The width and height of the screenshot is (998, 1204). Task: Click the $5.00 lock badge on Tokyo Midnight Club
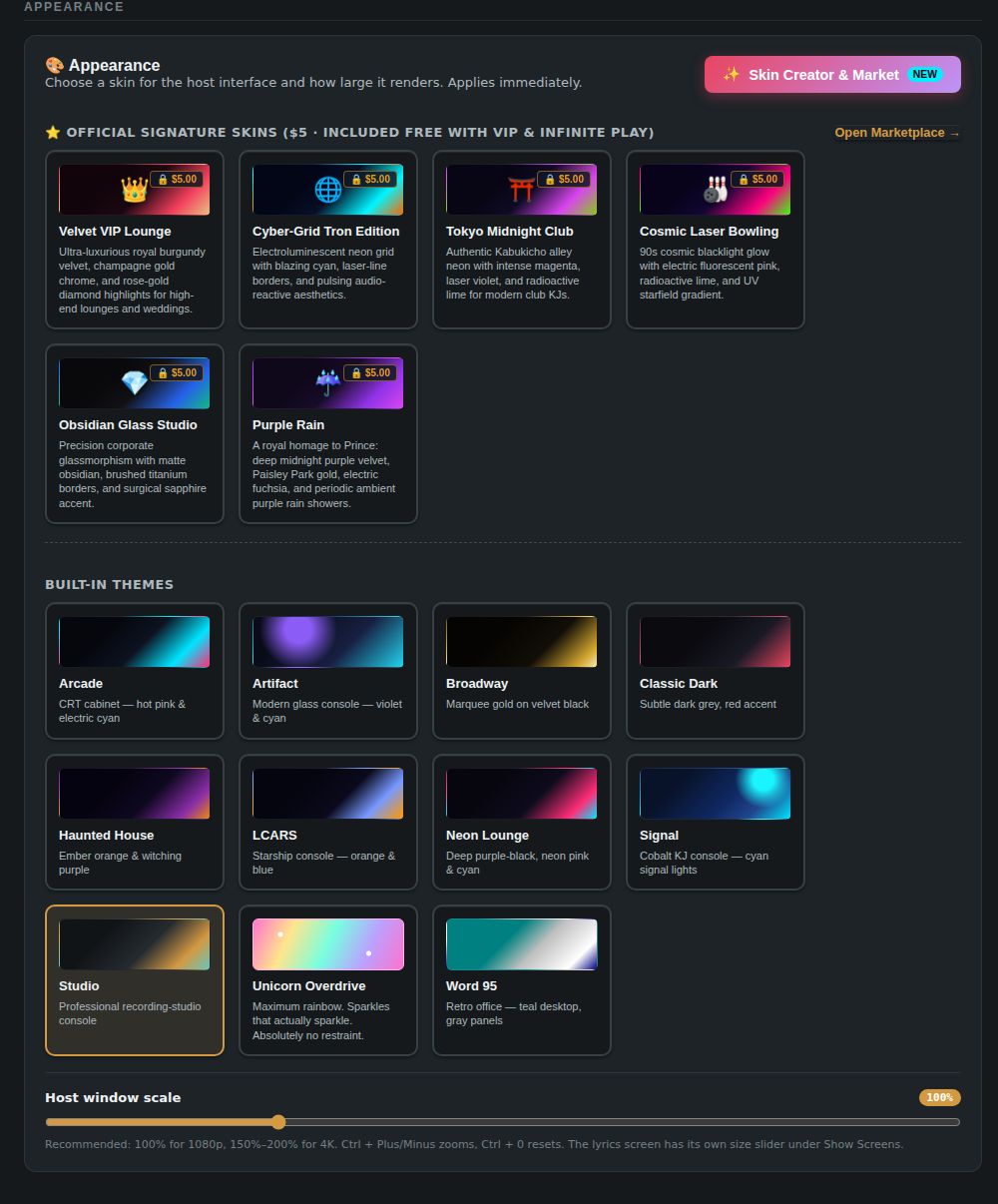point(564,180)
